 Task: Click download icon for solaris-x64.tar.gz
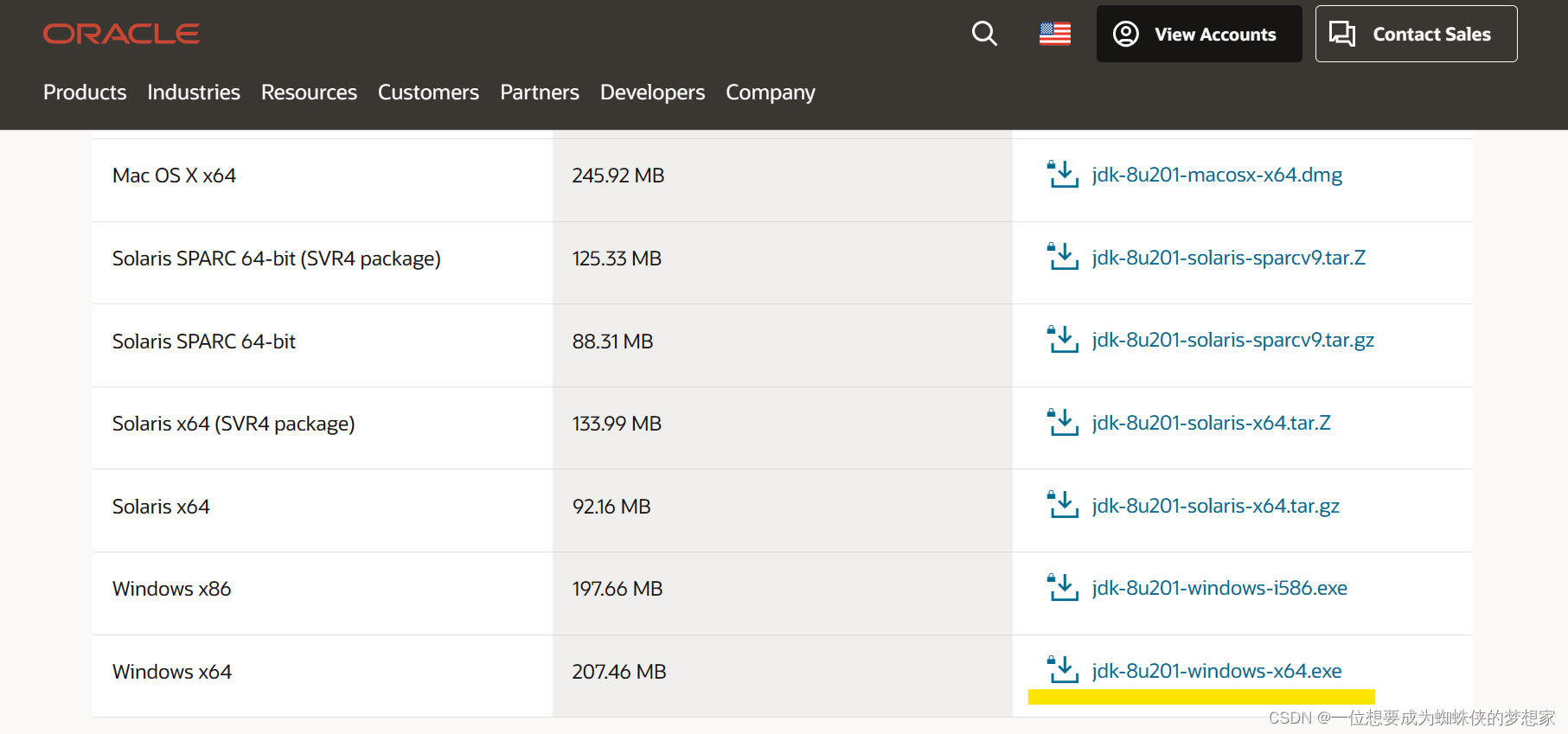click(1063, 505)
